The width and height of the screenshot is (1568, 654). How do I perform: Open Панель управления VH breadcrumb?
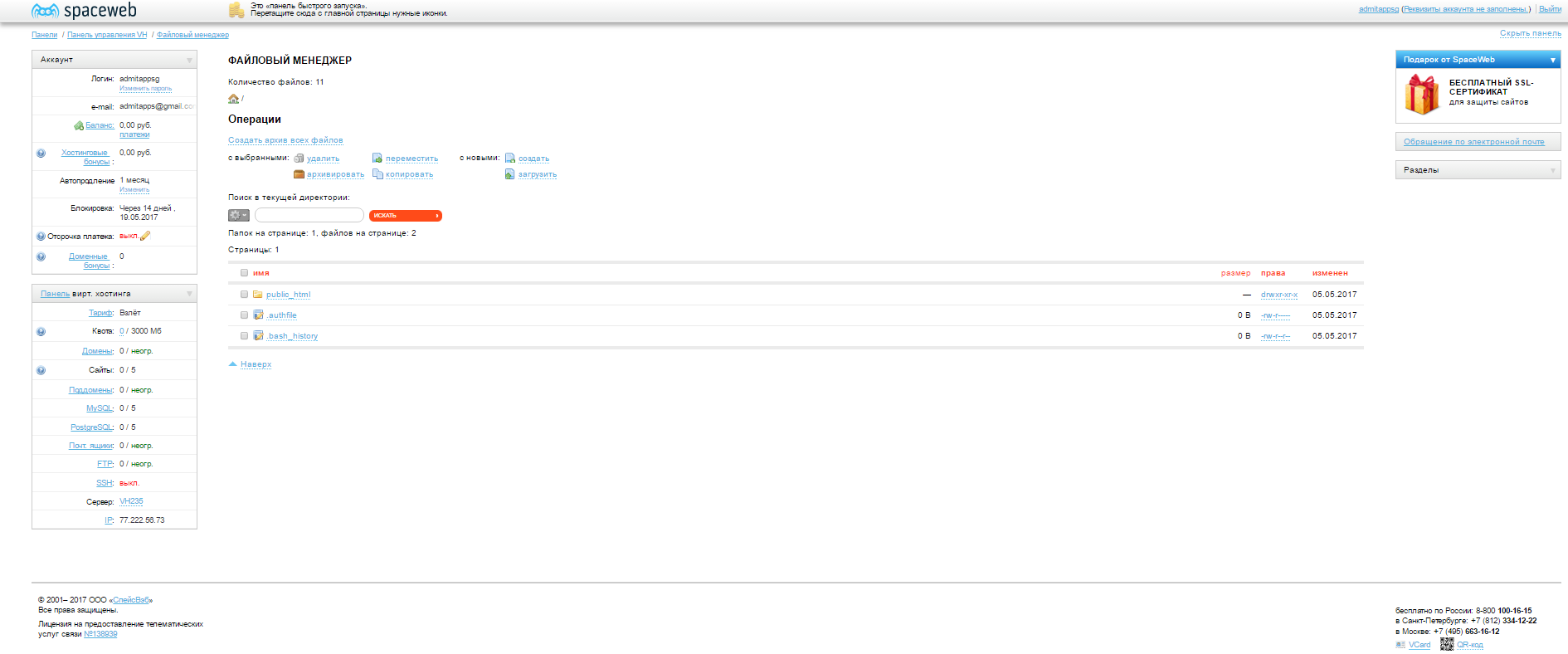point(107,35)
